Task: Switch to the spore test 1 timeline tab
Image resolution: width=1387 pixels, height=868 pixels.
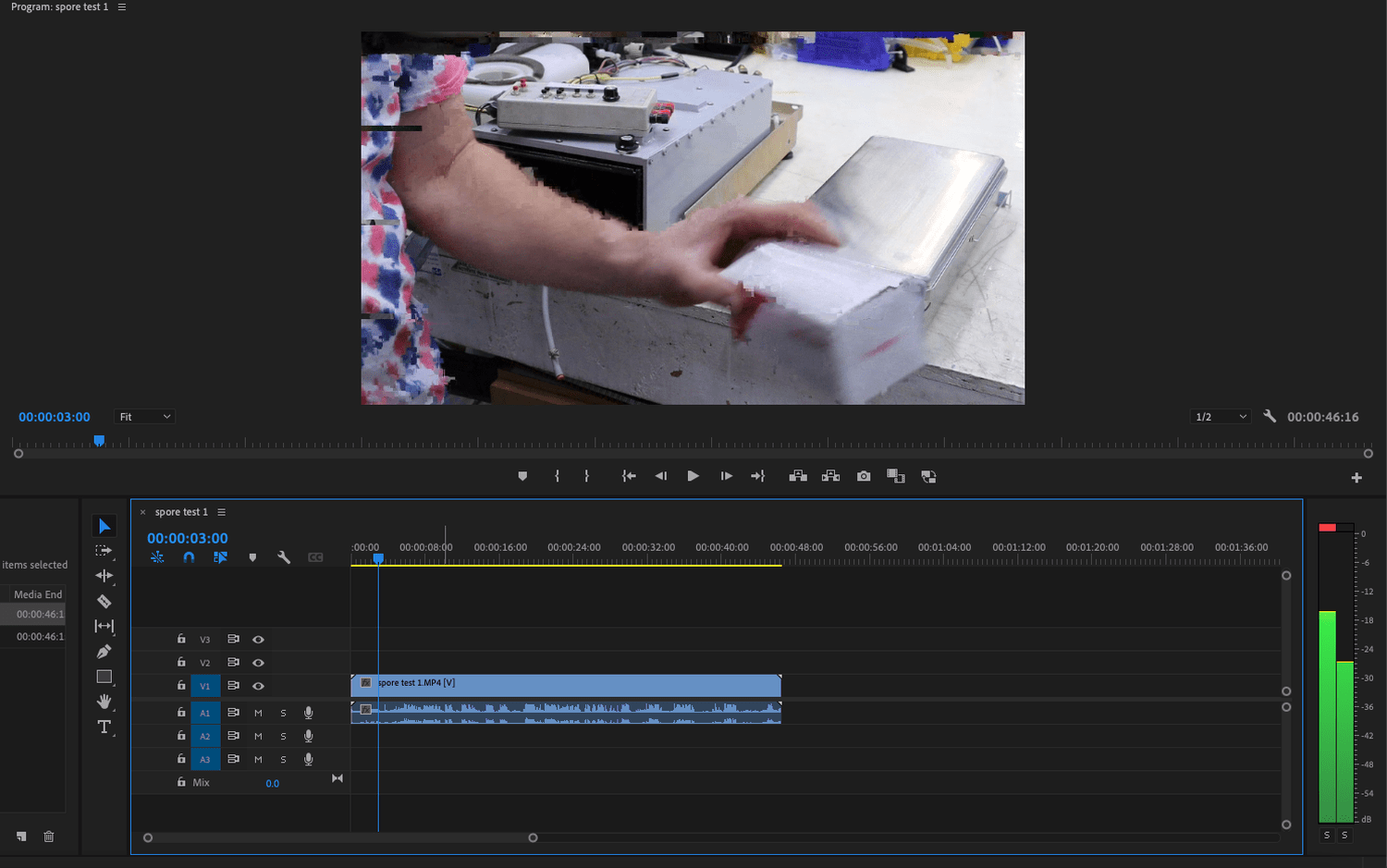Action: click(x=183, y=511)
